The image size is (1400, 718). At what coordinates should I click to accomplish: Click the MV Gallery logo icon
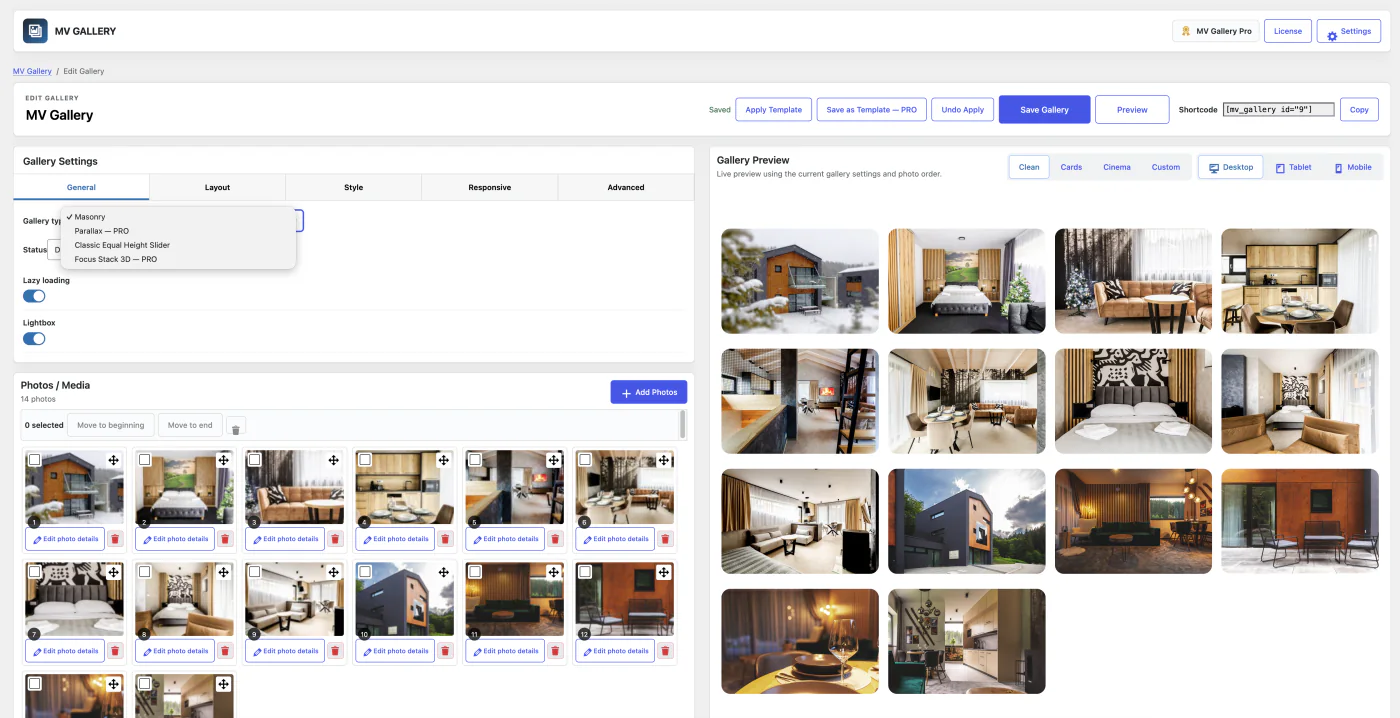(35, 31)
